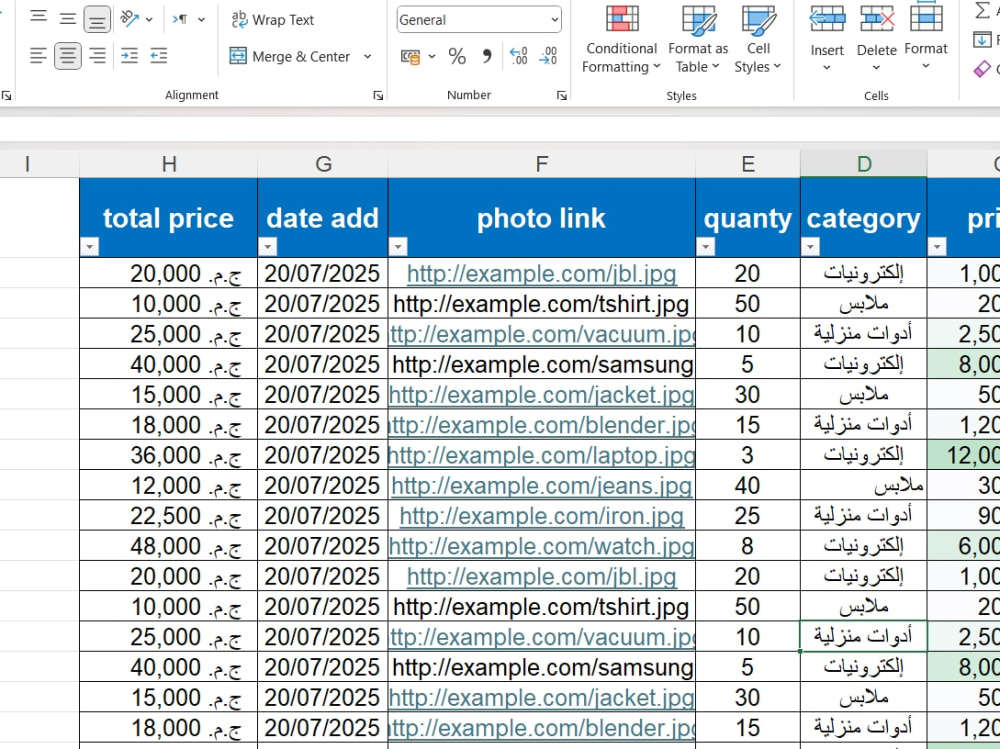Viewport: 1000px width, 749px height.
Task: Click Decrease Decimal icon
Action: pyautogui.click(x=548, y=56)
